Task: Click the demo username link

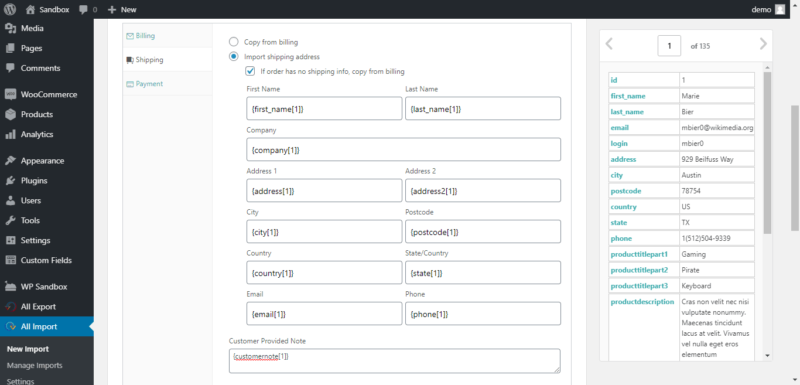Action: 761,9
